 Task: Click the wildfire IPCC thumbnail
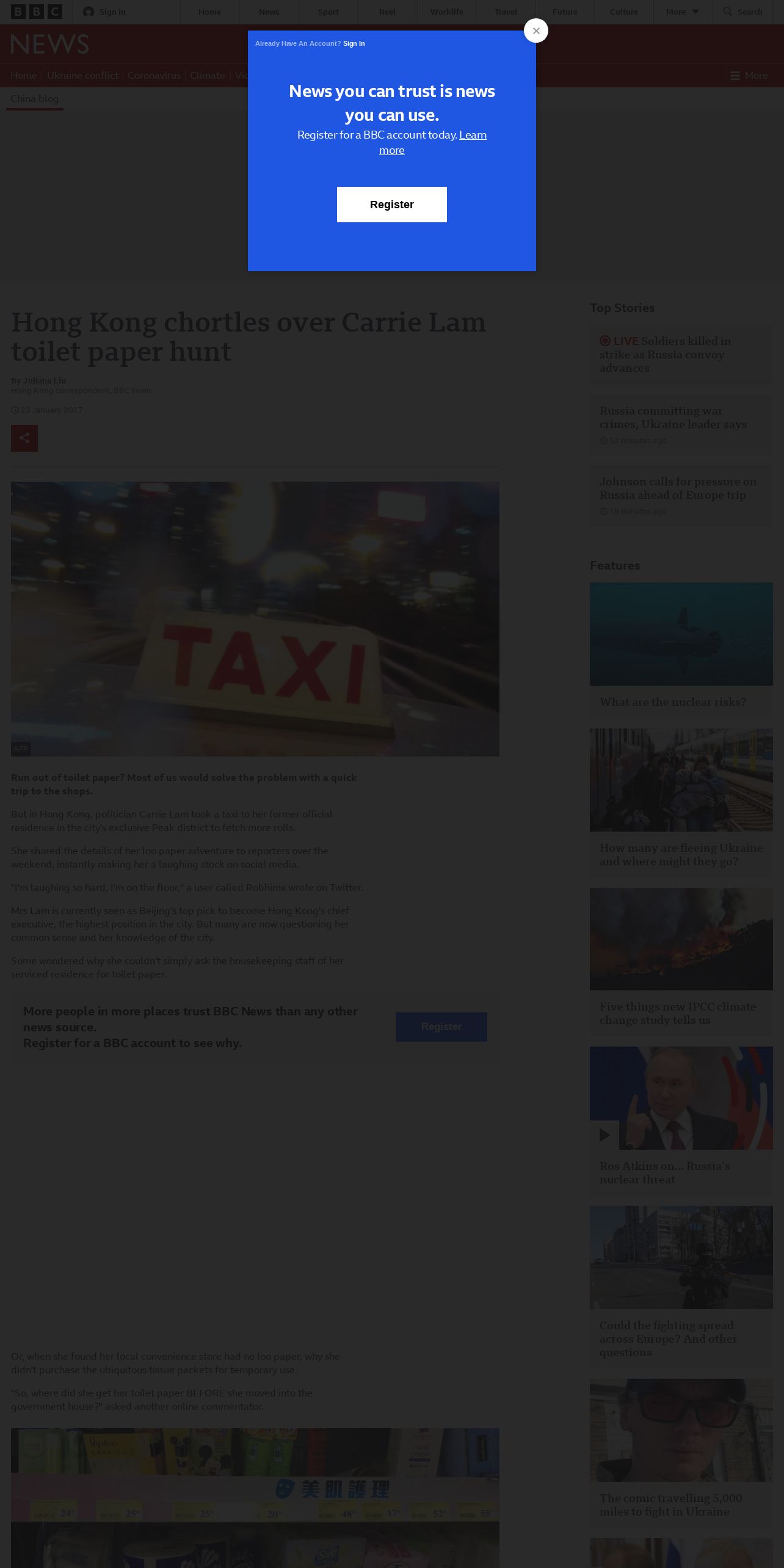[681, 939]
